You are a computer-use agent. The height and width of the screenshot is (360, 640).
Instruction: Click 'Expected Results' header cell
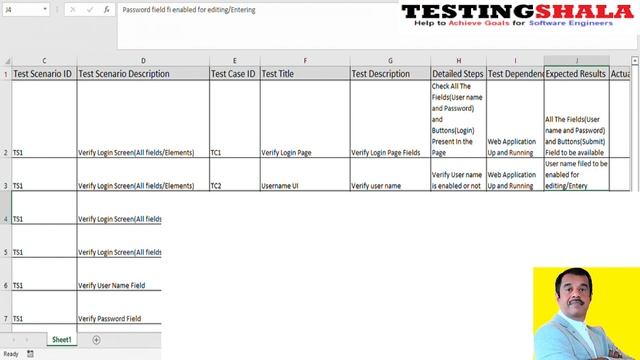click(x=577, y=73)
